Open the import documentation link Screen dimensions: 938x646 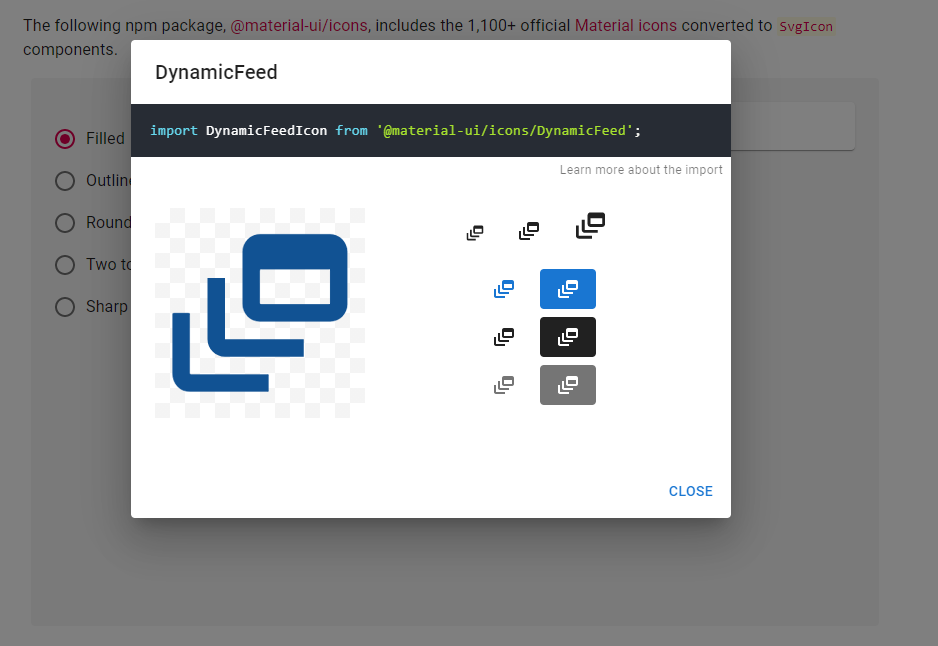[x=640, y=169]
